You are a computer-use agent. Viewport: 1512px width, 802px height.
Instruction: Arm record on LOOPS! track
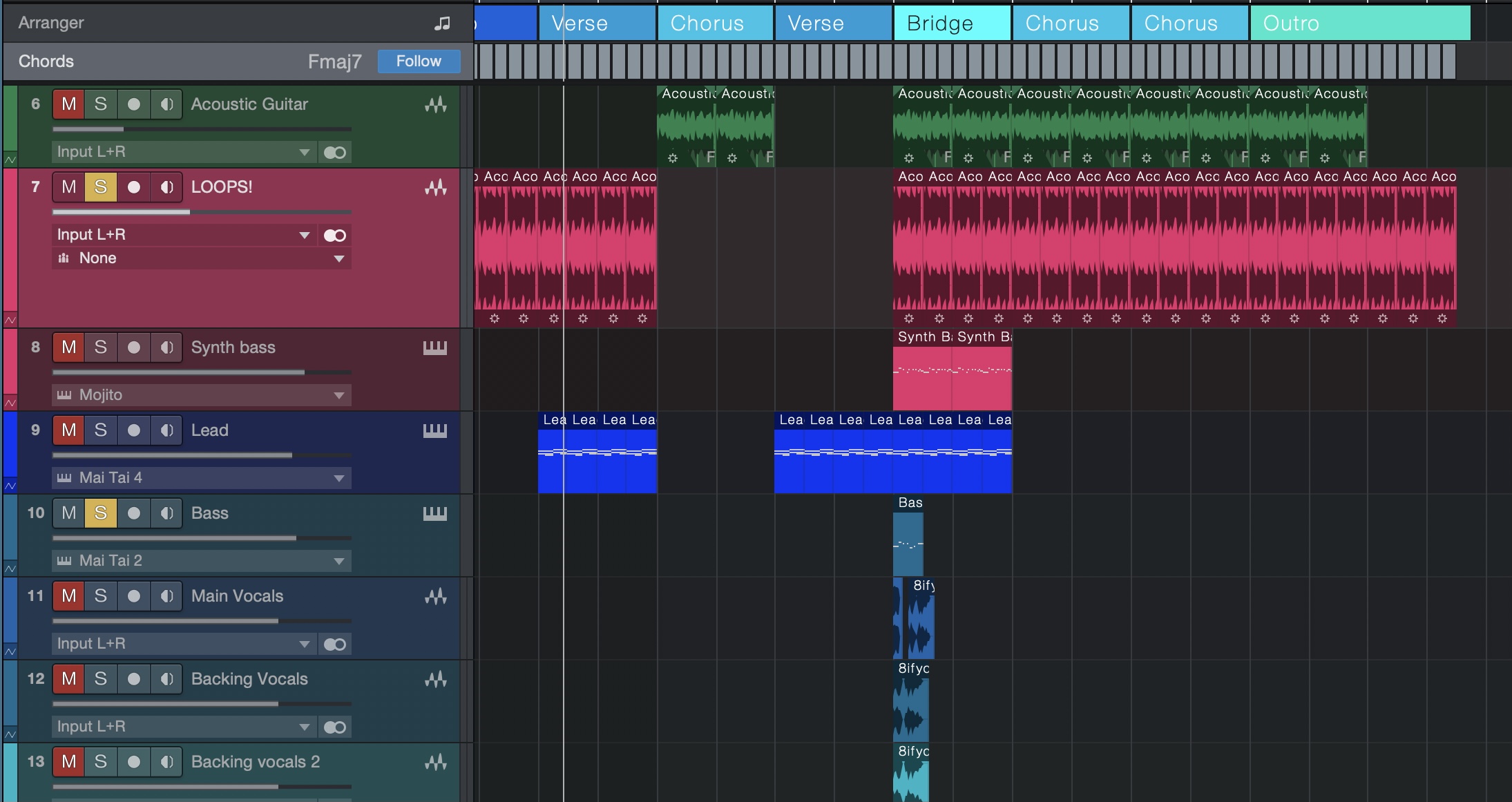pos(134,187)
